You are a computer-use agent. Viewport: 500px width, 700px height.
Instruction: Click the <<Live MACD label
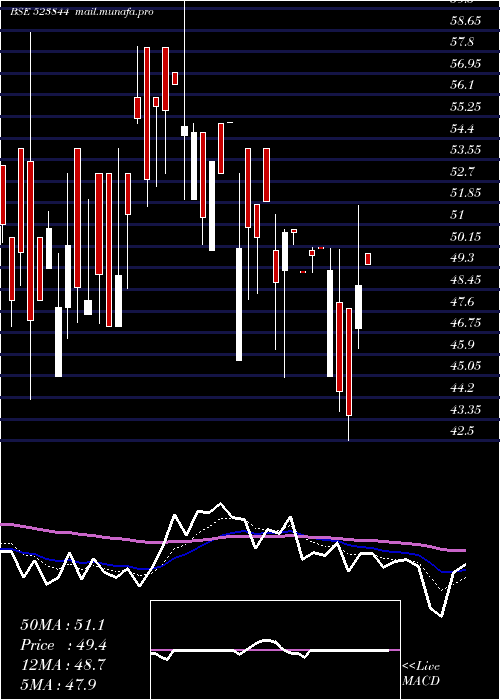(x=421, y=673)
